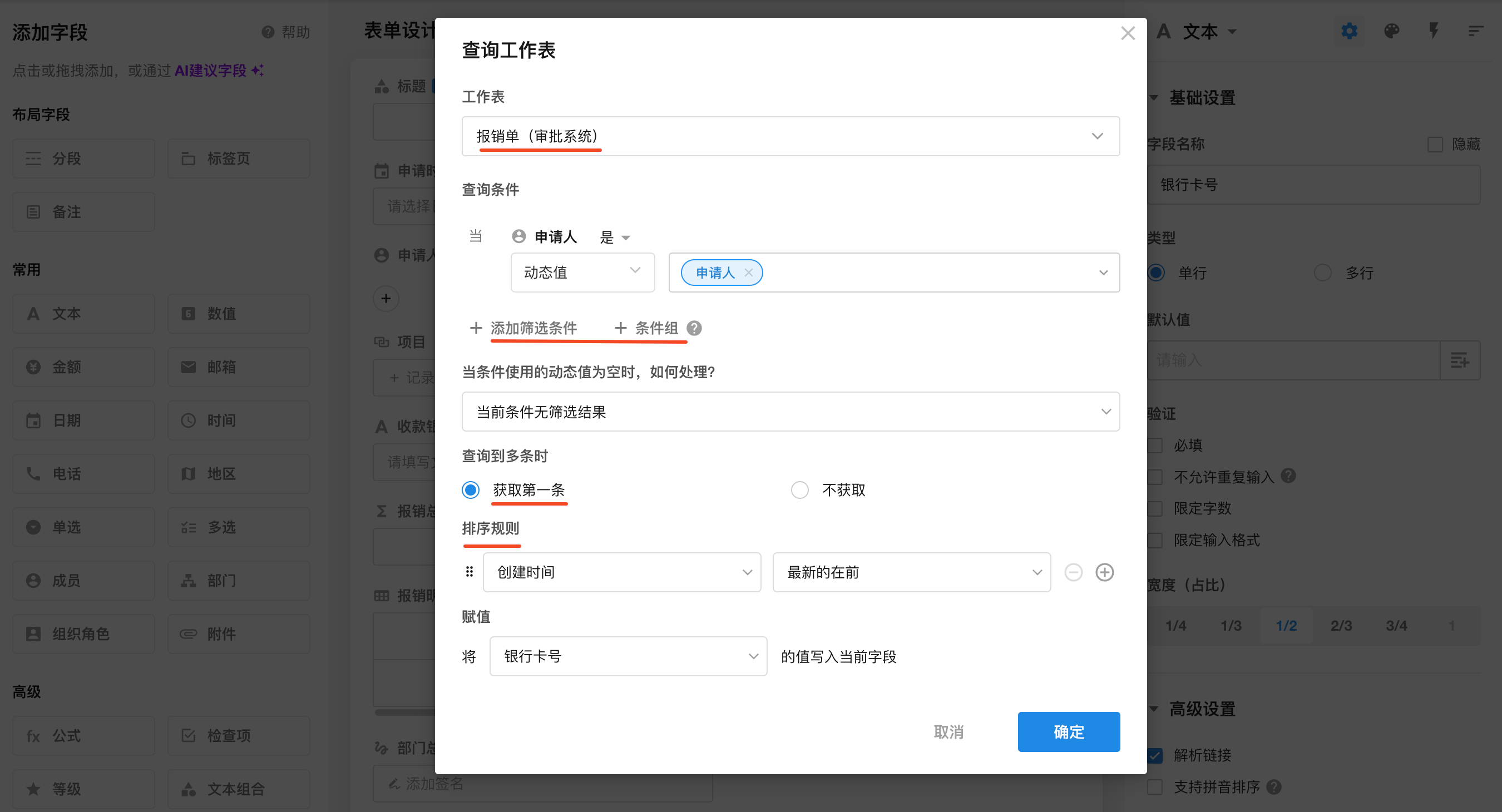Add a sort rule with plus icon
1502x812 pixels.
pyautogui.click(x=1104, y=572)
